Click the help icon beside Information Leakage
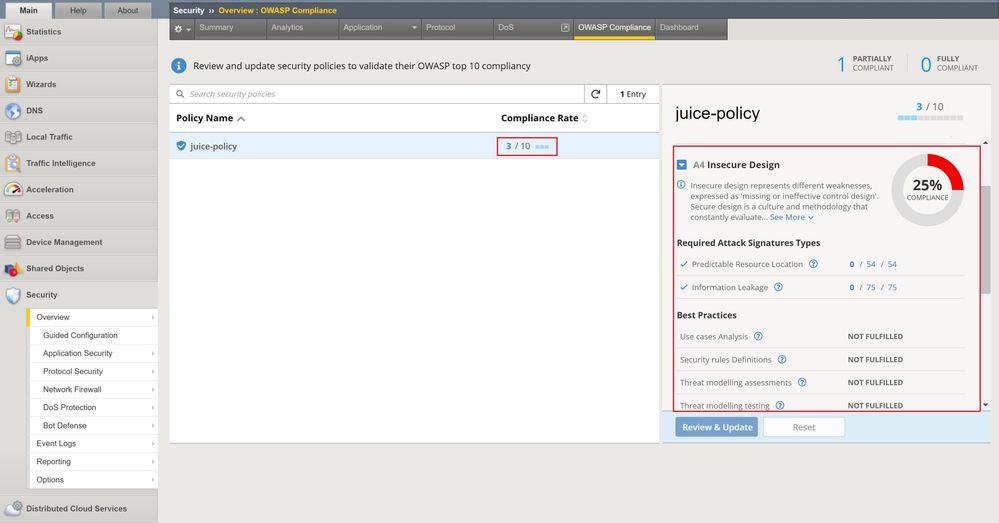Screen dimensions: 999x523 pos(778,287)
